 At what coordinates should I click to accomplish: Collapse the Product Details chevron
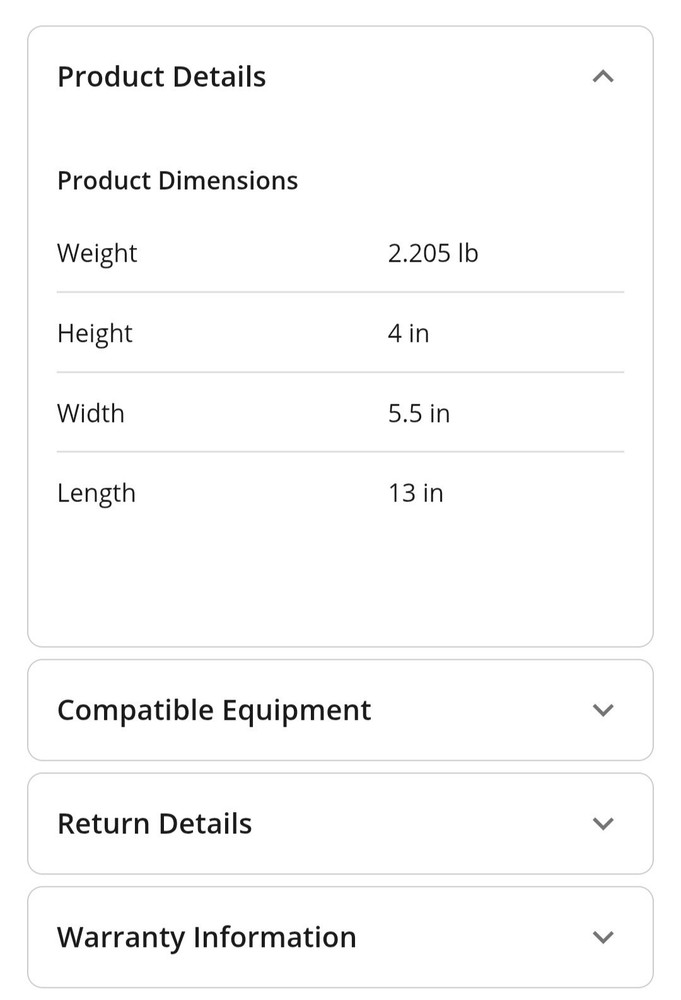tap(602, 77)
